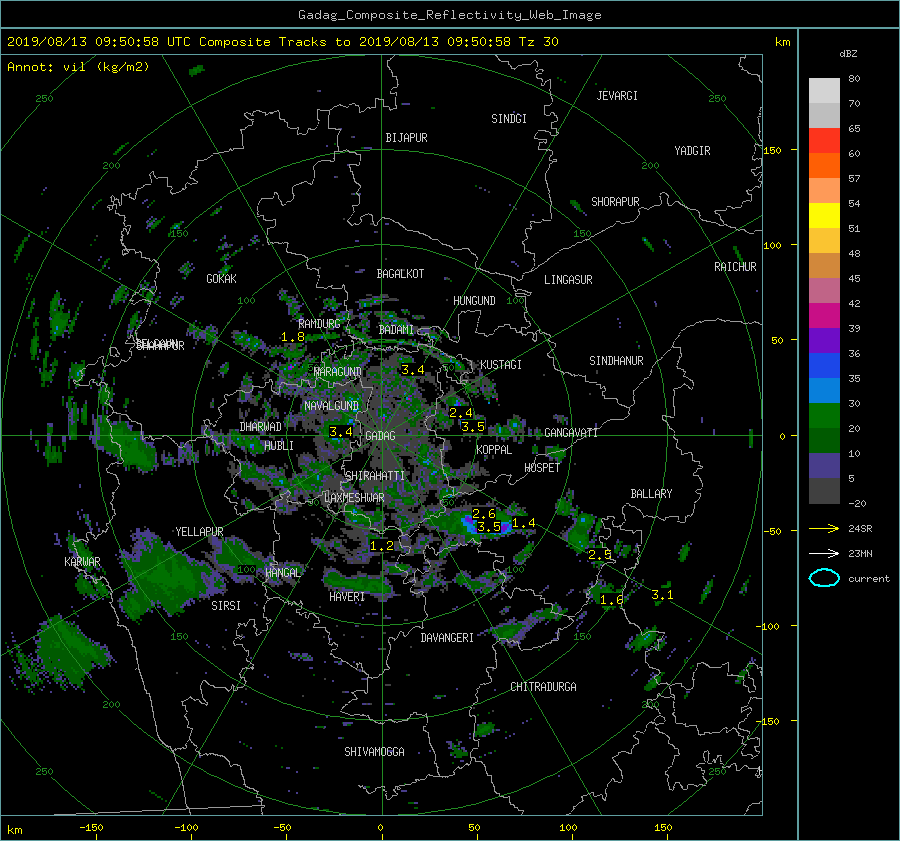Image resolution: width=900 pixels, height=841 pixels.
Task: Pick the topmost light gray 80 dBZ swatch
Action: point(824,90)
